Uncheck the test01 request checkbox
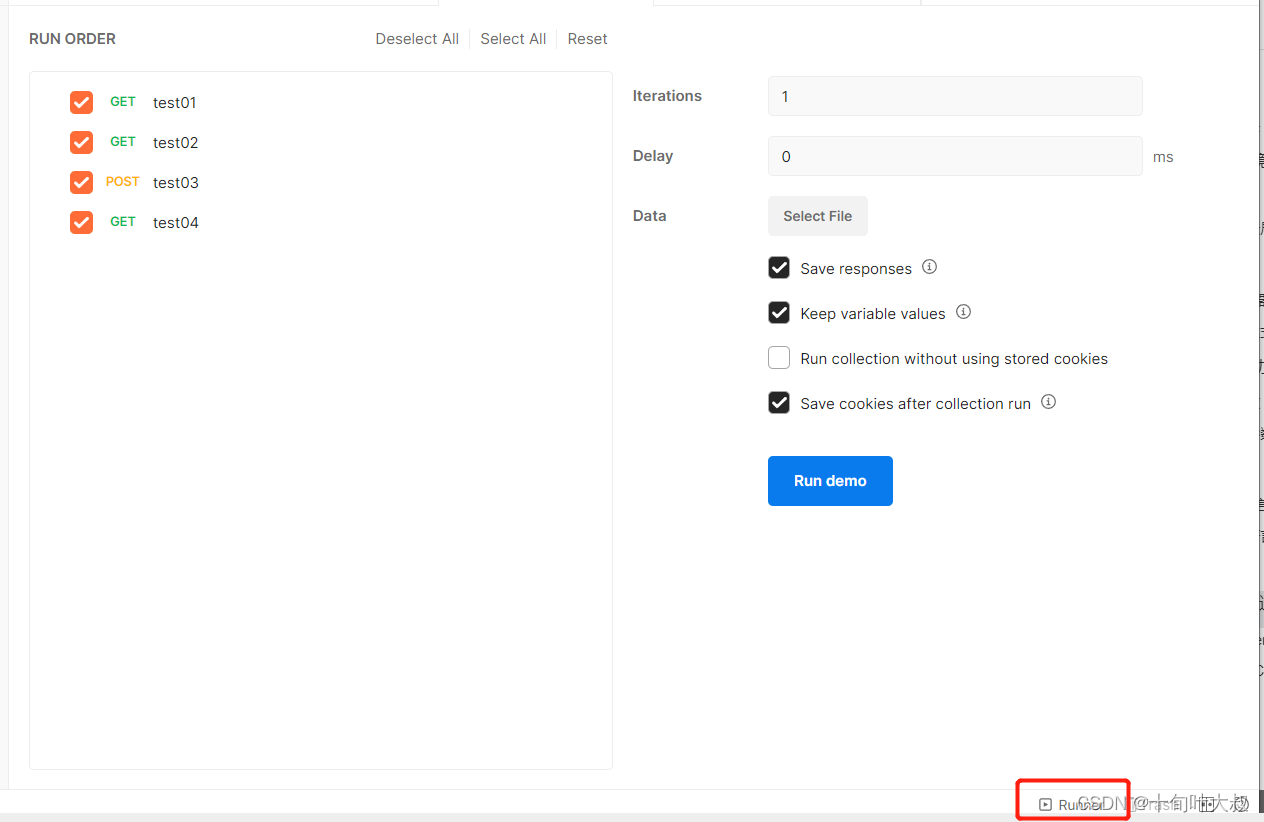The width and height of the screenshot is (1264, 822). click(81, 102)
